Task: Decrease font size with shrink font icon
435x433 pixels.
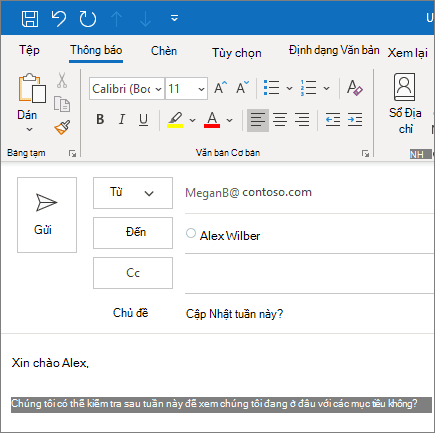Action: (242, 88)
